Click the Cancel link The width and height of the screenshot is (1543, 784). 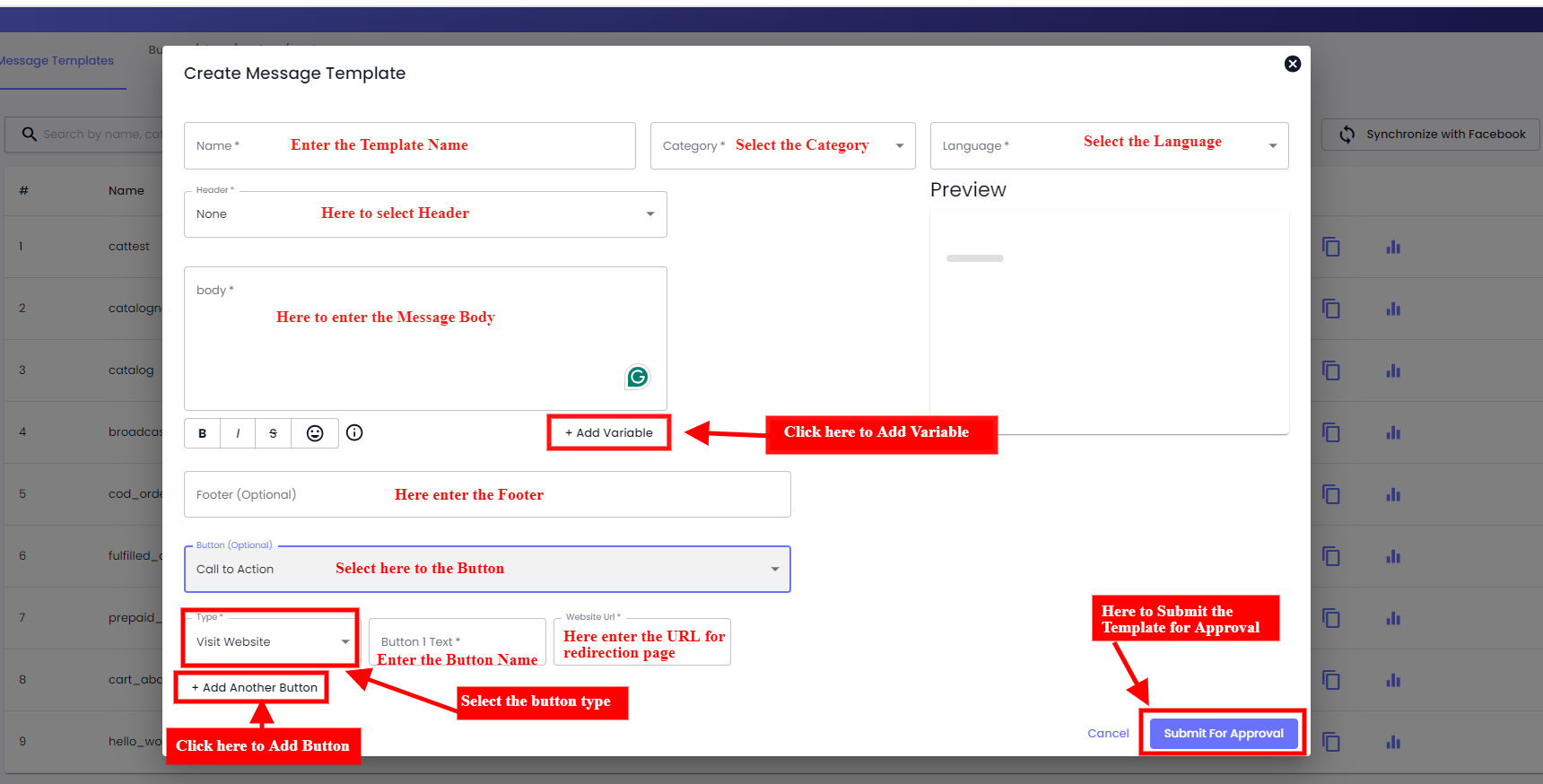tap(1108, 733)
